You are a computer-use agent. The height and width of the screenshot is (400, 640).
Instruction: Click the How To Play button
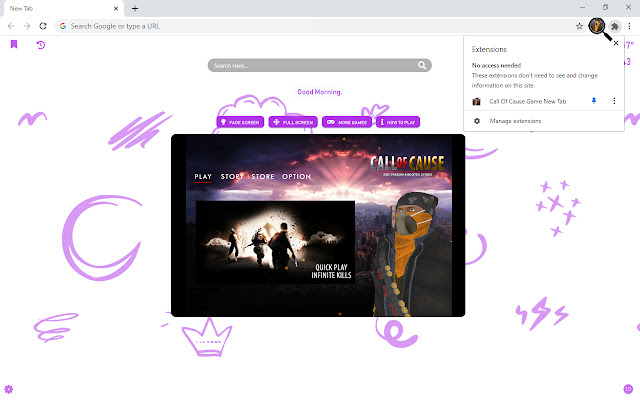click(x=398, y=122)
